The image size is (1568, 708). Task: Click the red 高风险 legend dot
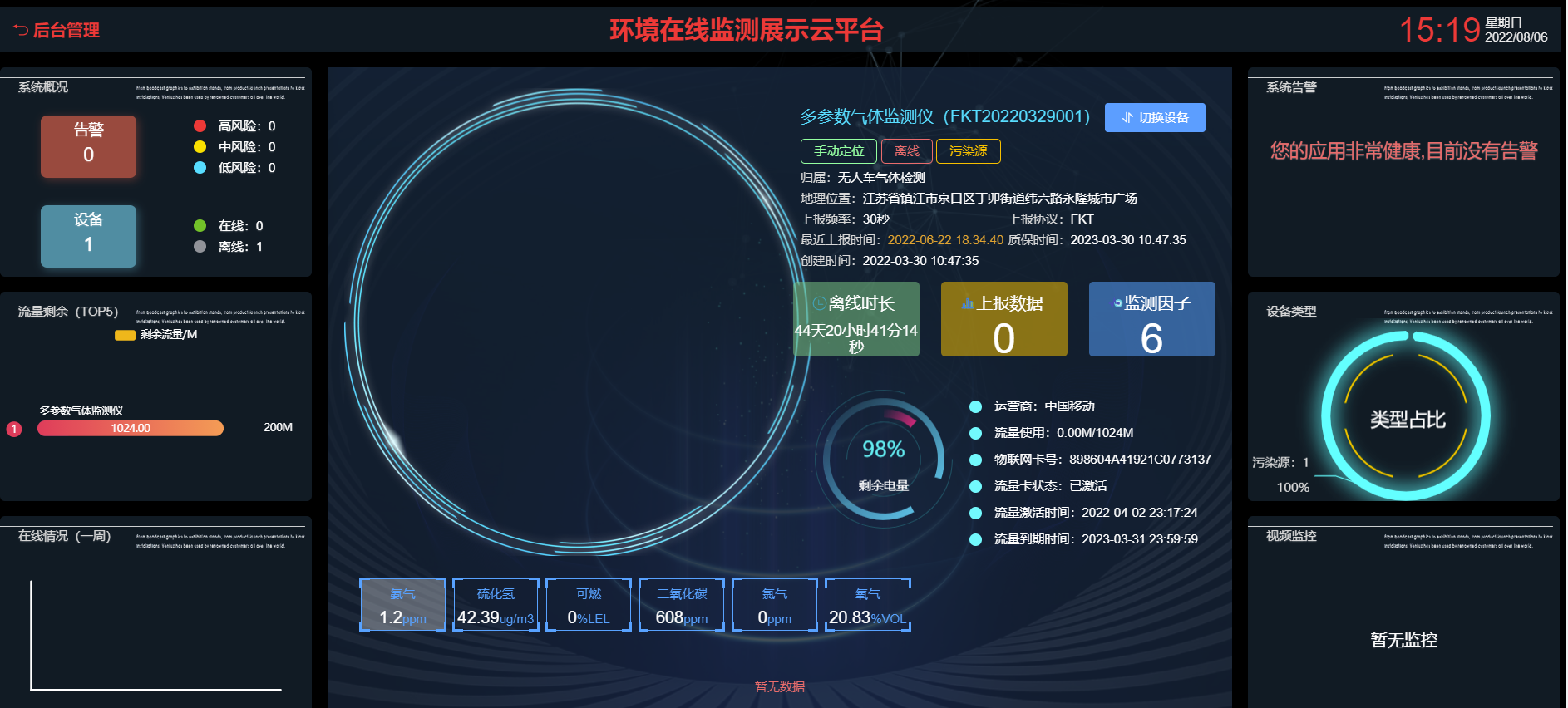pyautogui.click(x=200, y=126)
